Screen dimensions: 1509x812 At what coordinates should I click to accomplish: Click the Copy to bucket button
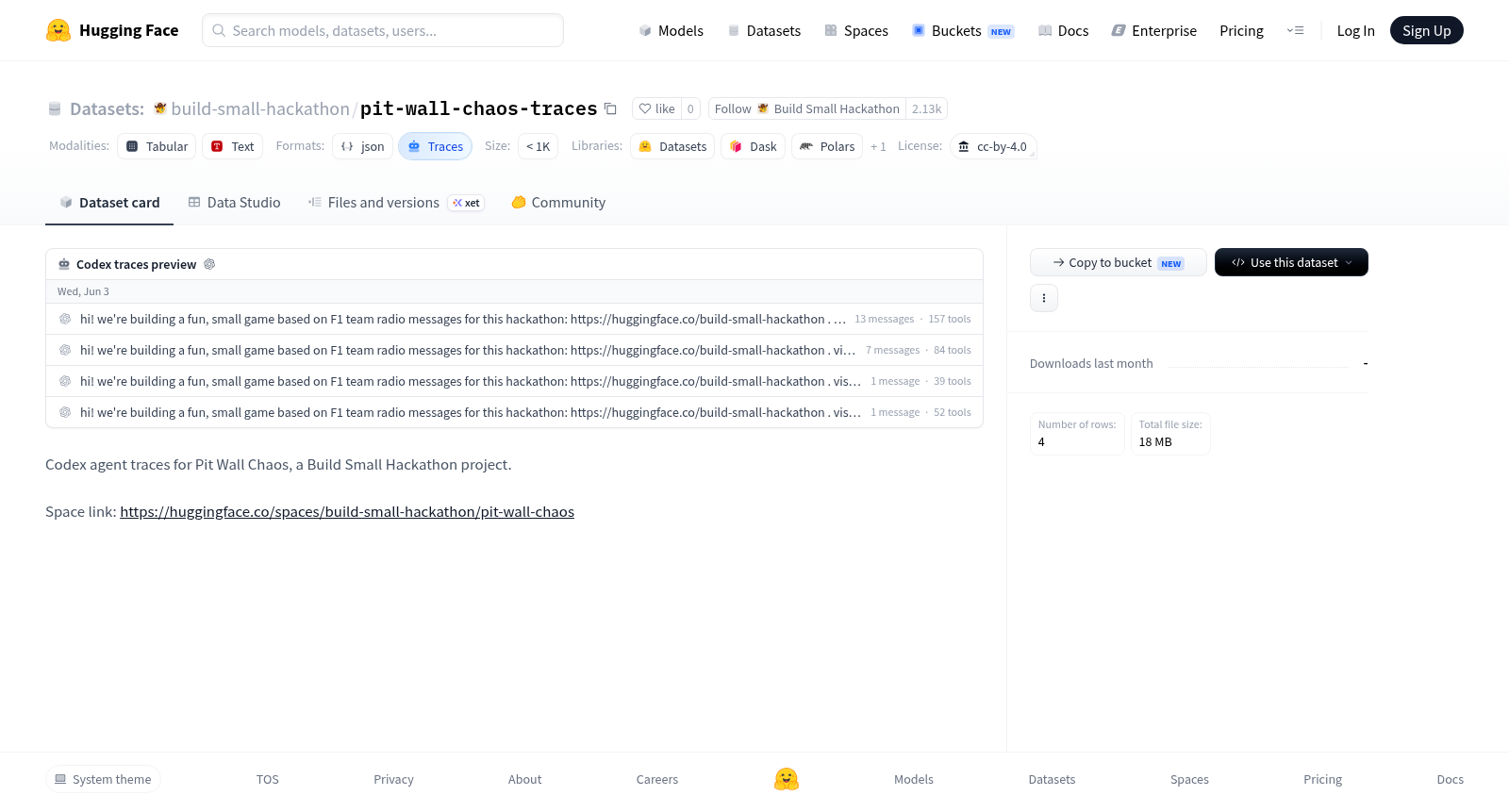point(1118,262)
